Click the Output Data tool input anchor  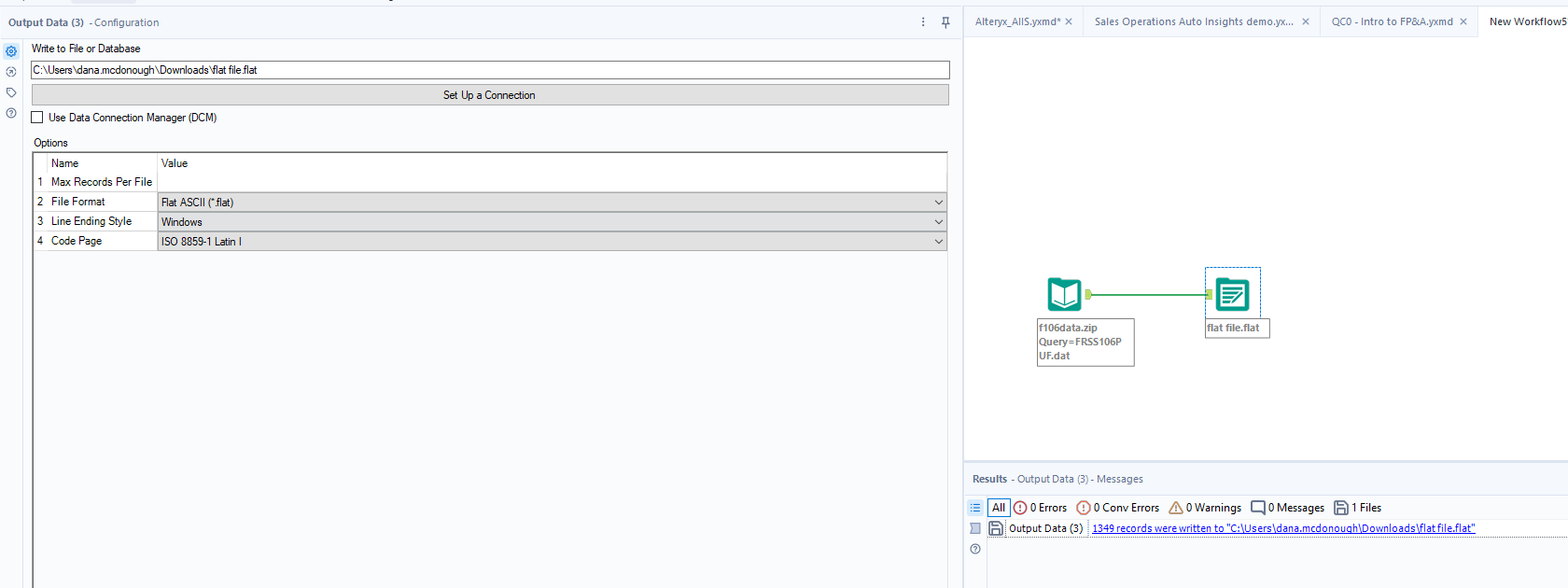[1209, 294]
